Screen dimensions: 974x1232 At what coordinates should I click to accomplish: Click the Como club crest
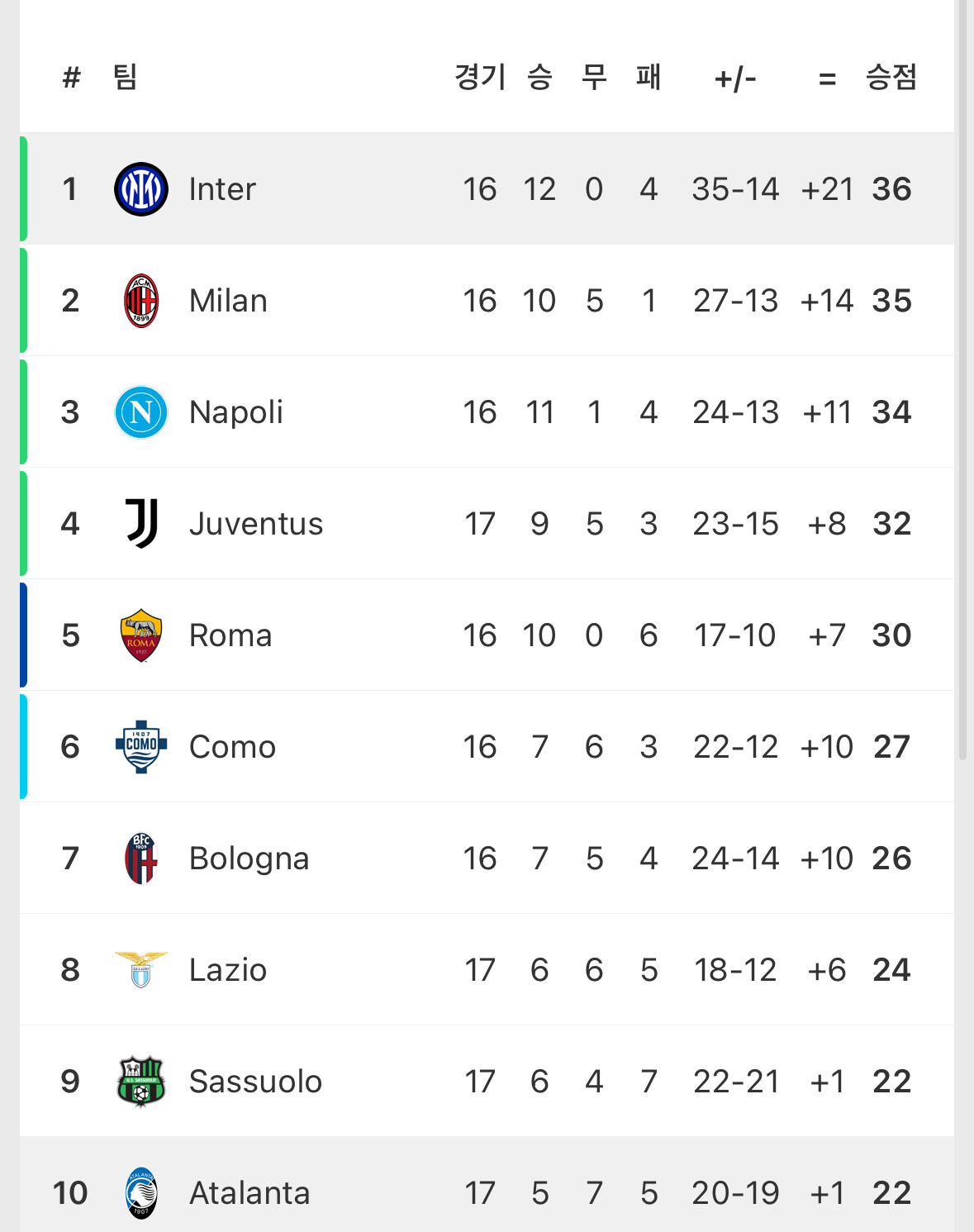(141, 746)
